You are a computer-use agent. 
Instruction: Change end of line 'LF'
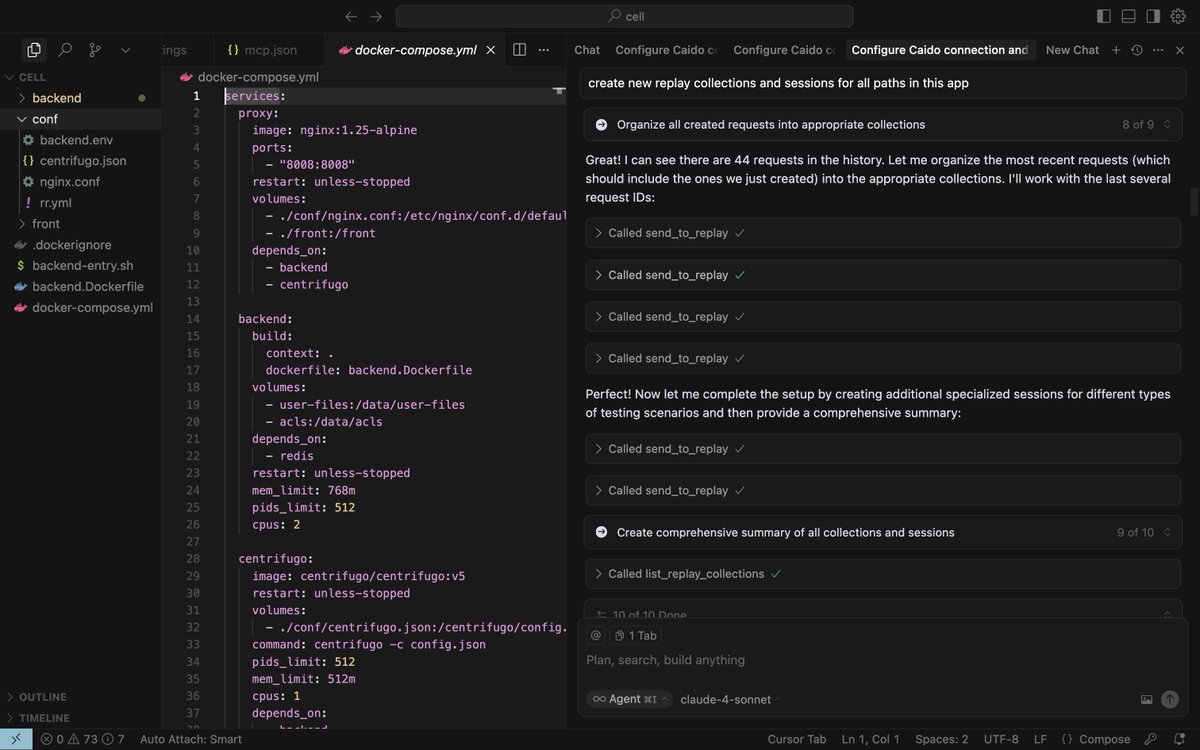tap(1040, 739)
